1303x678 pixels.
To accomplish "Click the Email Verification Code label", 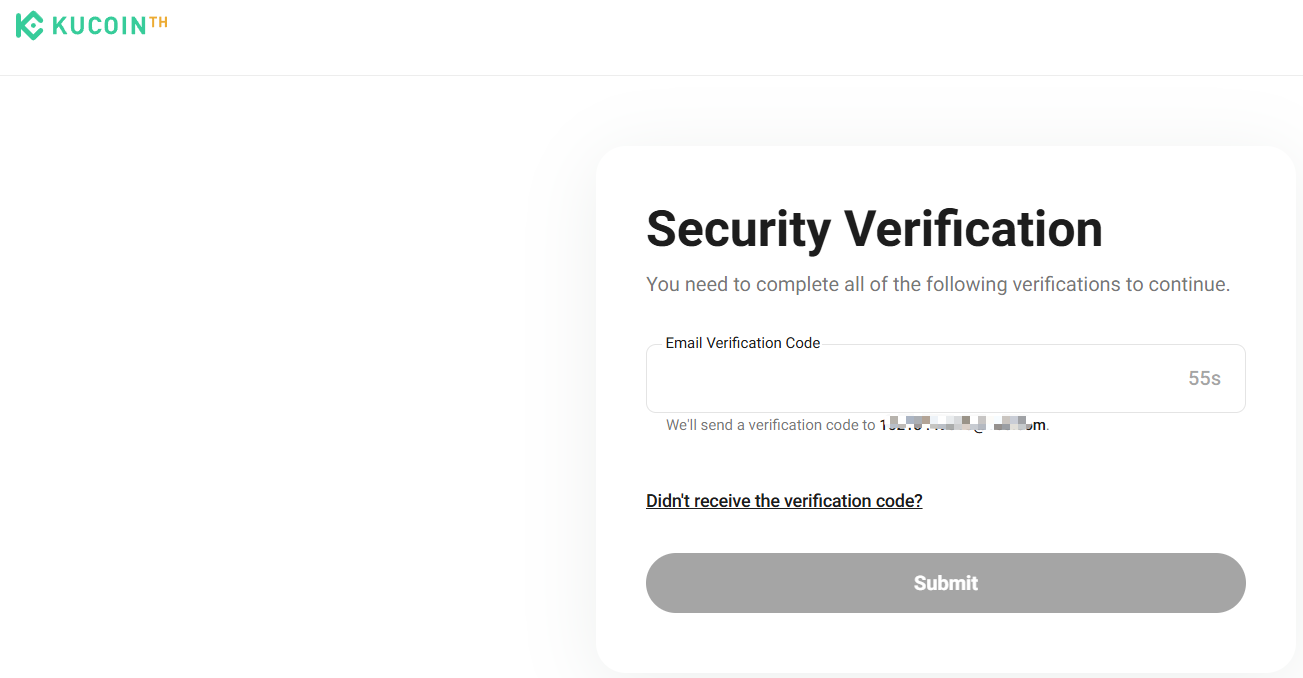I will 742,343.
